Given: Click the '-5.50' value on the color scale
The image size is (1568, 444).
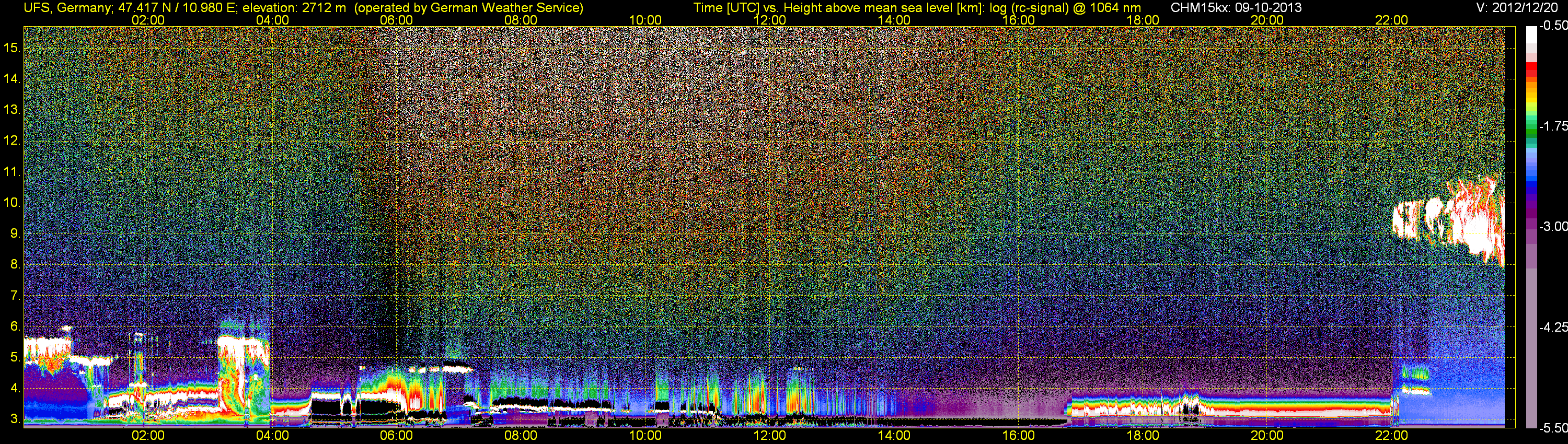Looking at the screenshot, I should [x=1553, y=428].
